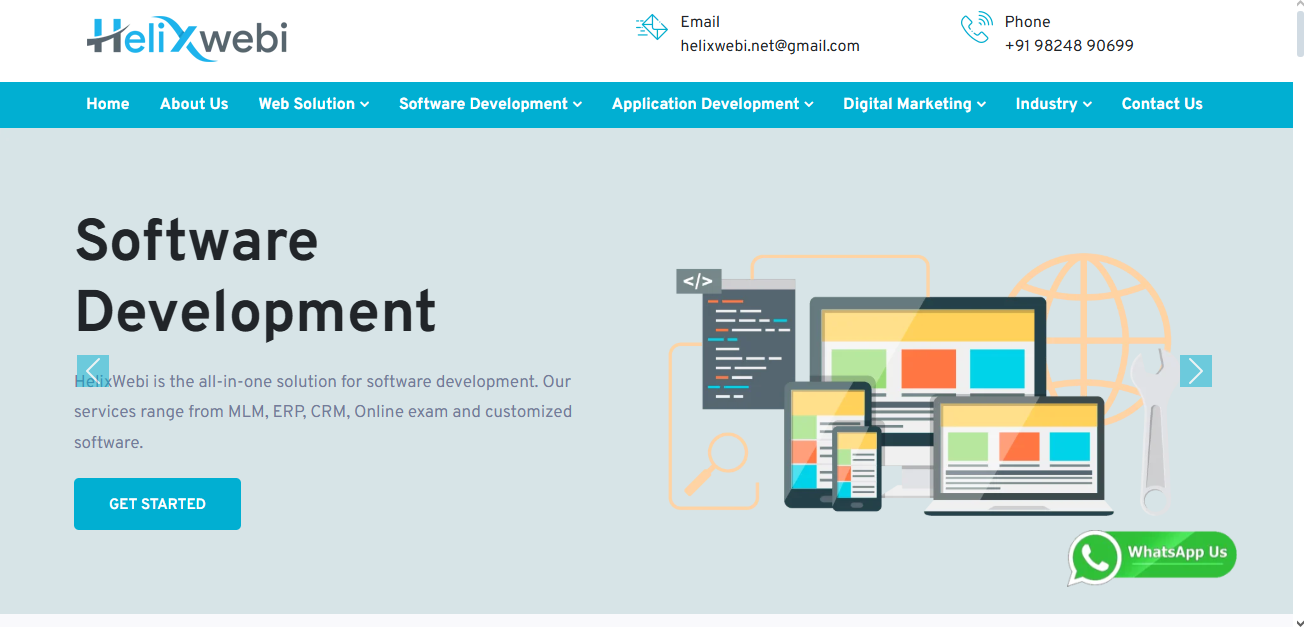Go to the previous slide arrow
This screenshot has height=627, width=1305.
pyautogui.click(x=93, y=371)
